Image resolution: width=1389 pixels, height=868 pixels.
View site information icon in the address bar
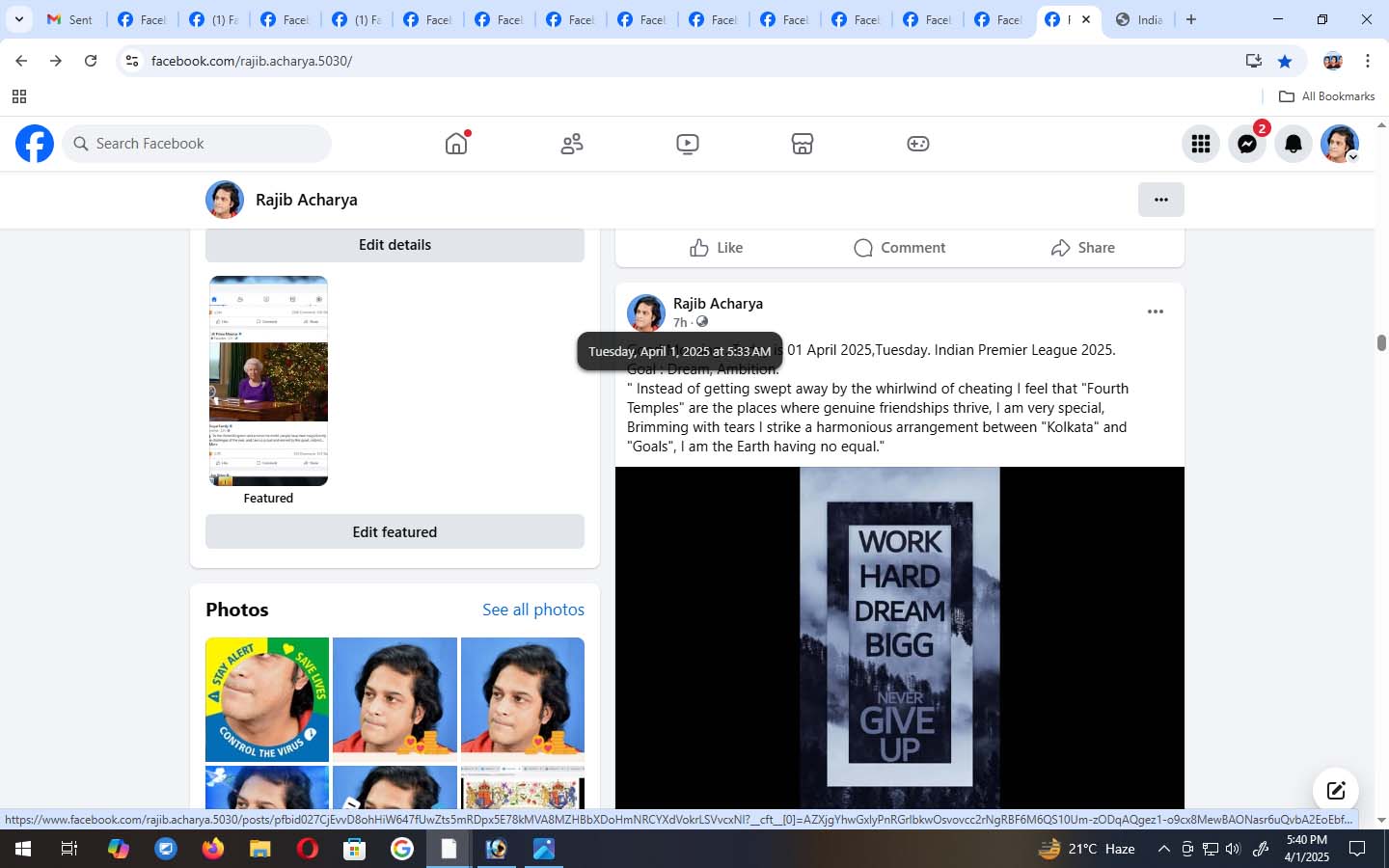[132, 61]
